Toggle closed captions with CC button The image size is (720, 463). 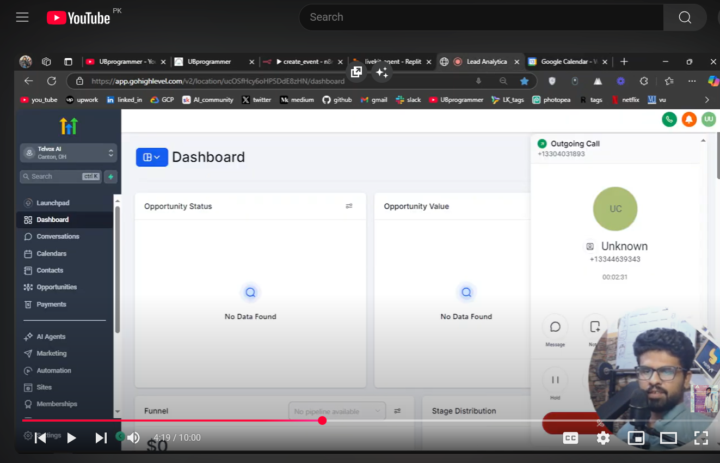pos(570,438)
